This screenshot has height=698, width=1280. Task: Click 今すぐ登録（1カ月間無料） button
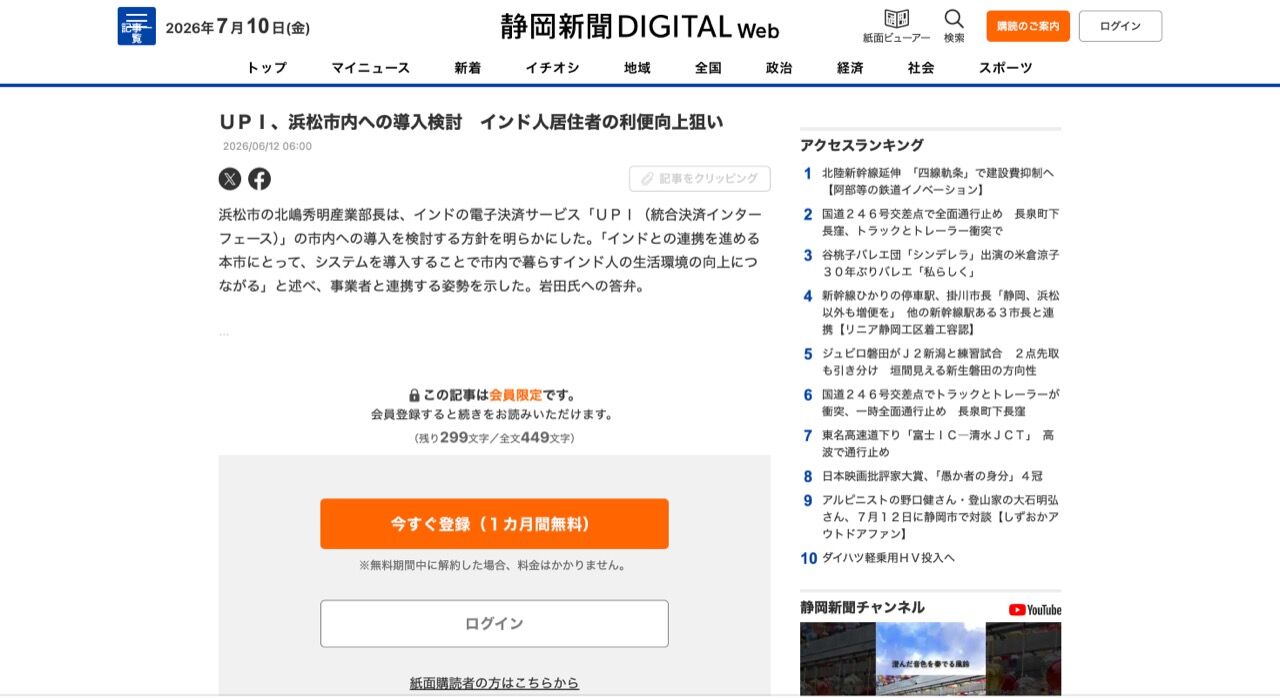click(494, 524)
